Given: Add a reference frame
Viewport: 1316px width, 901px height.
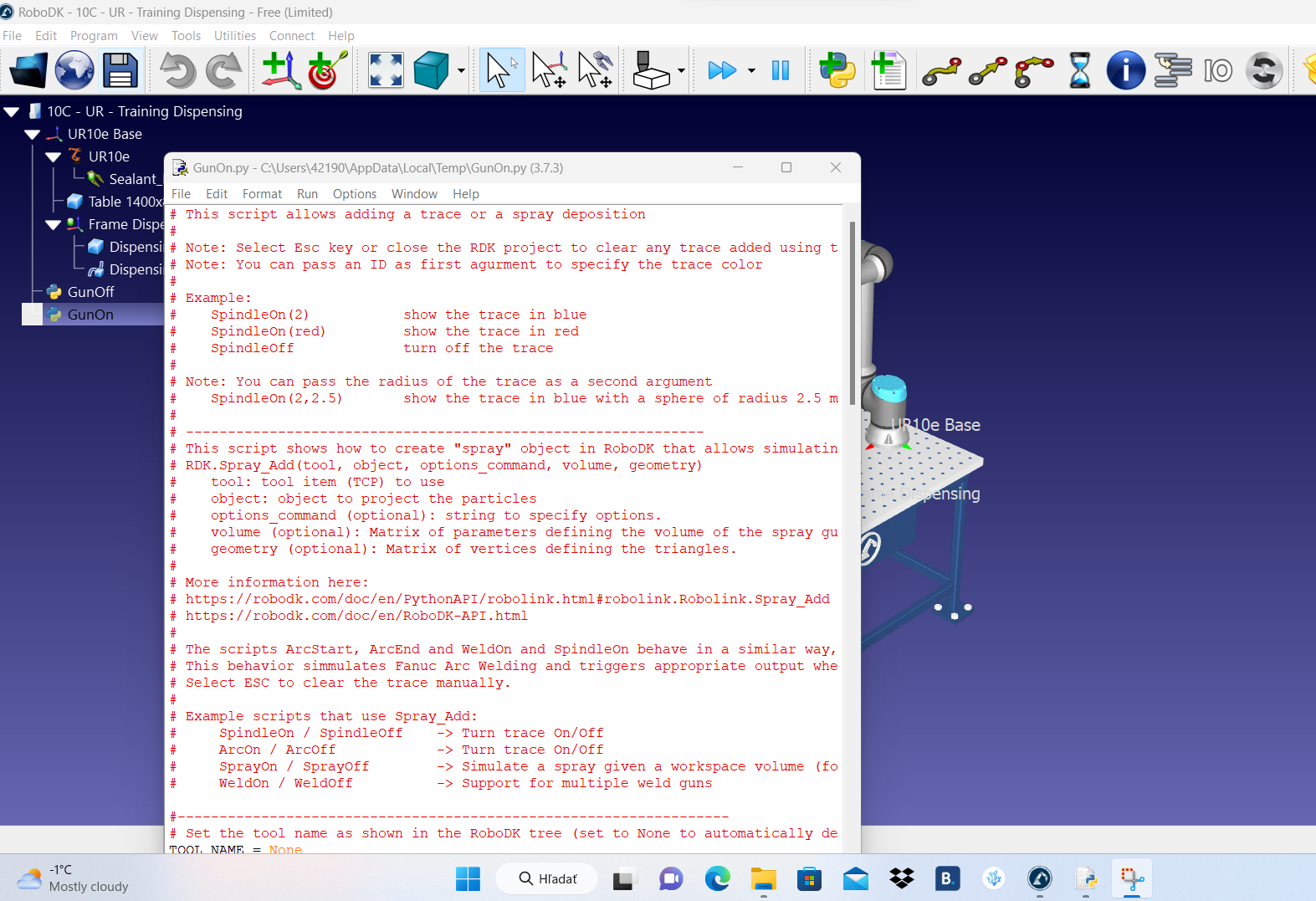Looking at the screenshot, I should pyautogui.click(x=280, y=70).
